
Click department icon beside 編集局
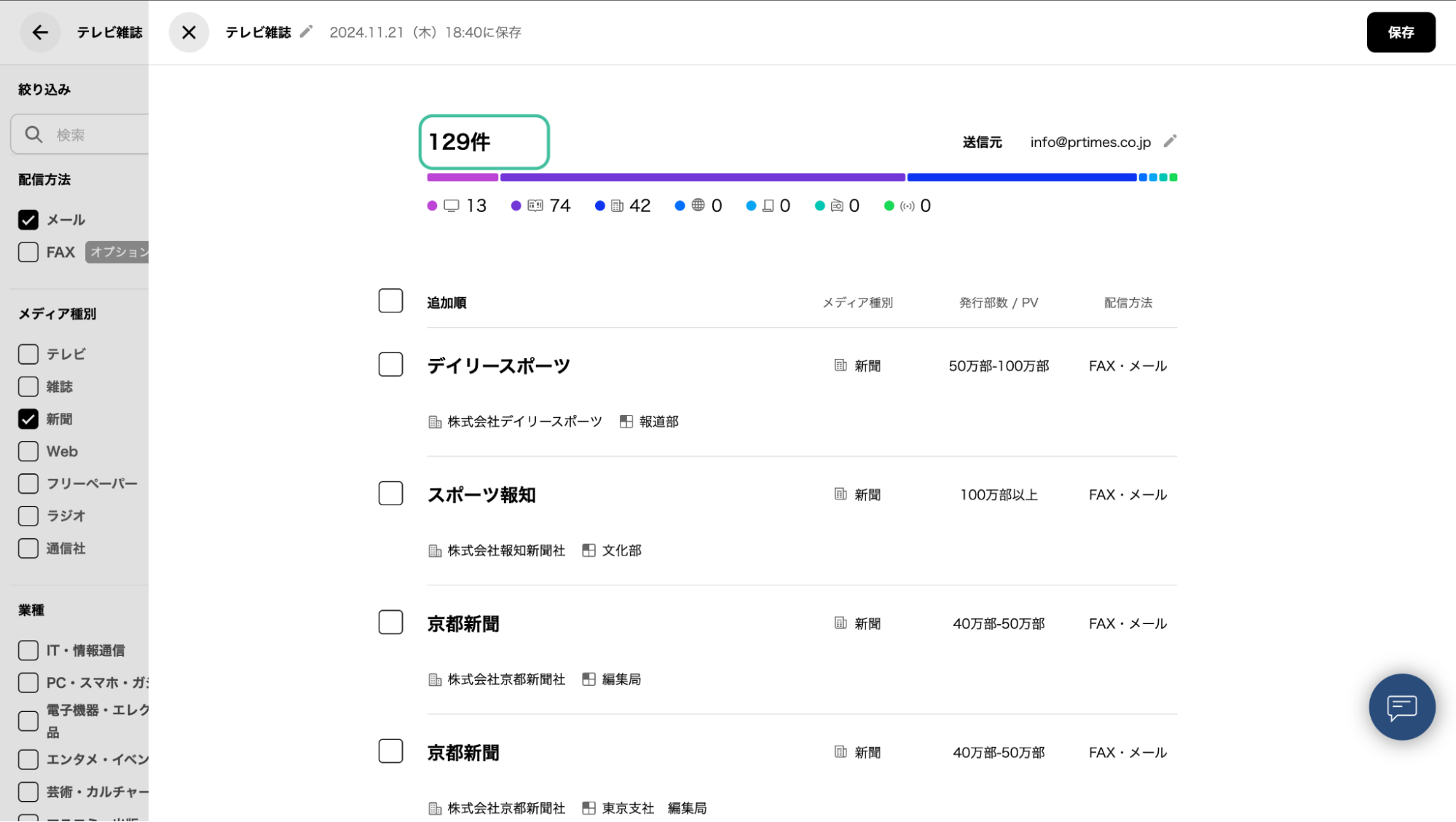[x=589, y=679]
